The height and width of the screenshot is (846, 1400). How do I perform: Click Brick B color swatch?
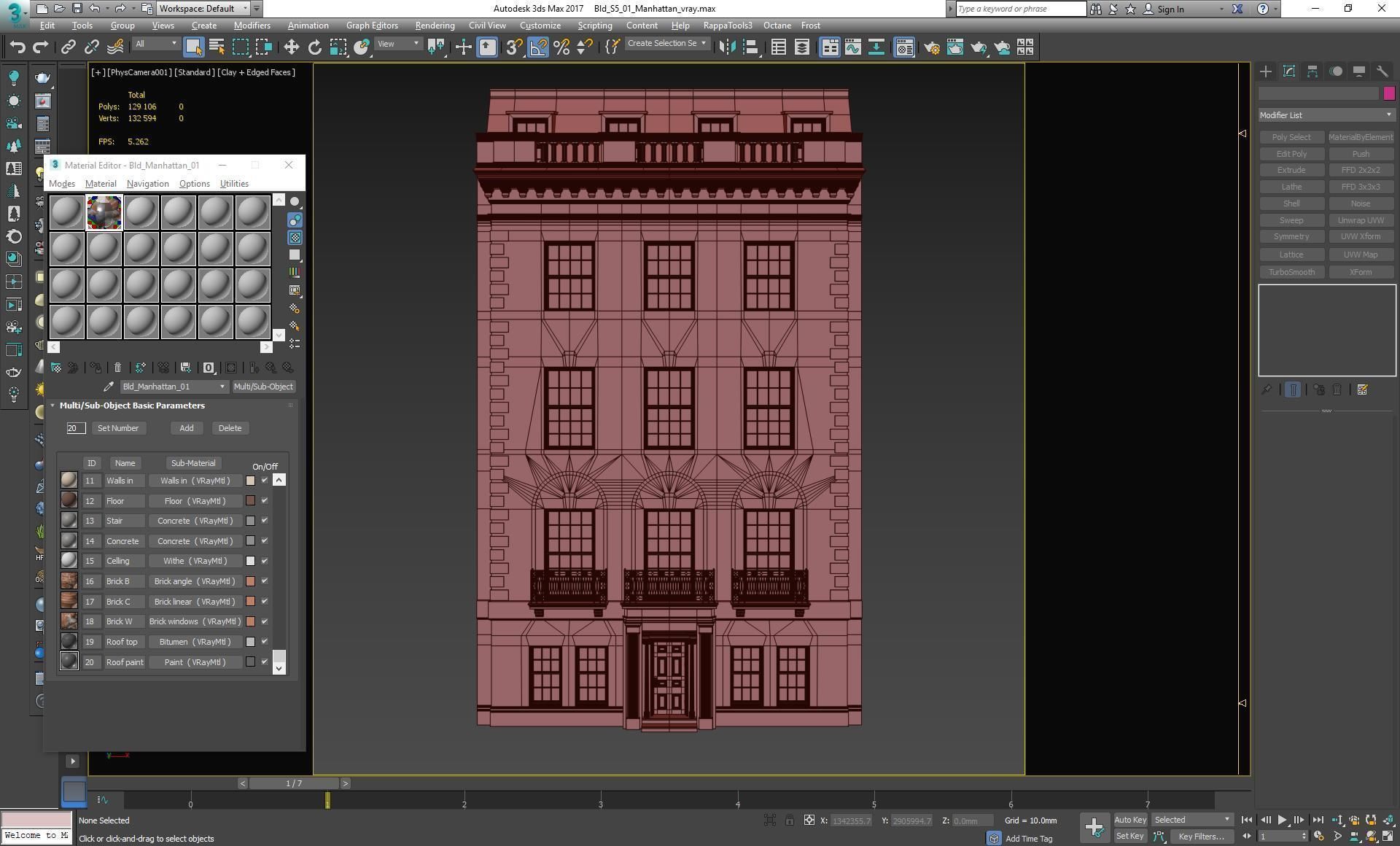pyautogui.click(x=250, y=581)
